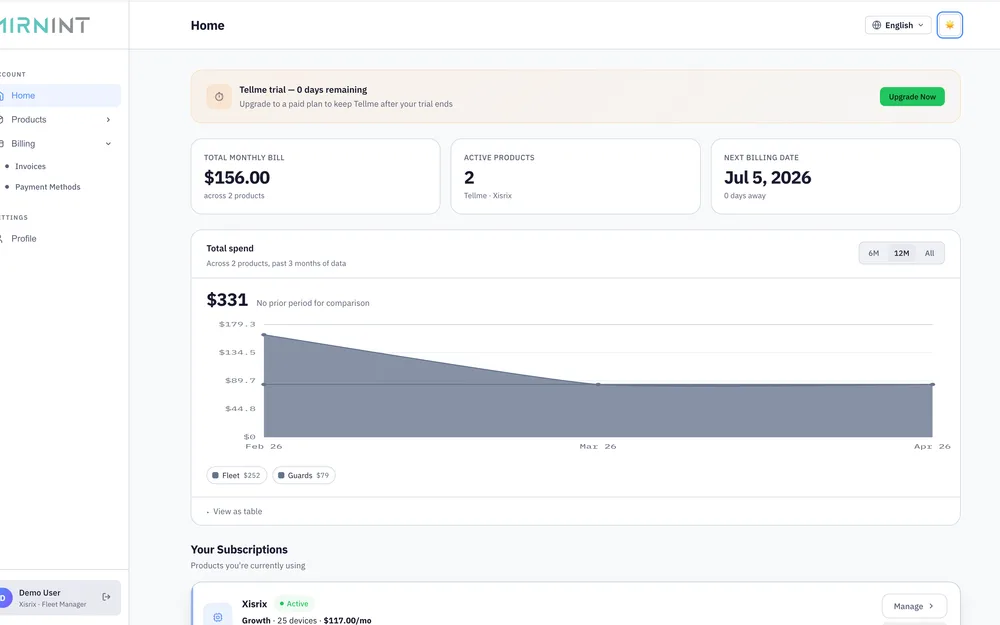This screenshot has height=625, width=1000.
Task: Toggle the sun light/dark theme button
Action: (949, 26)
